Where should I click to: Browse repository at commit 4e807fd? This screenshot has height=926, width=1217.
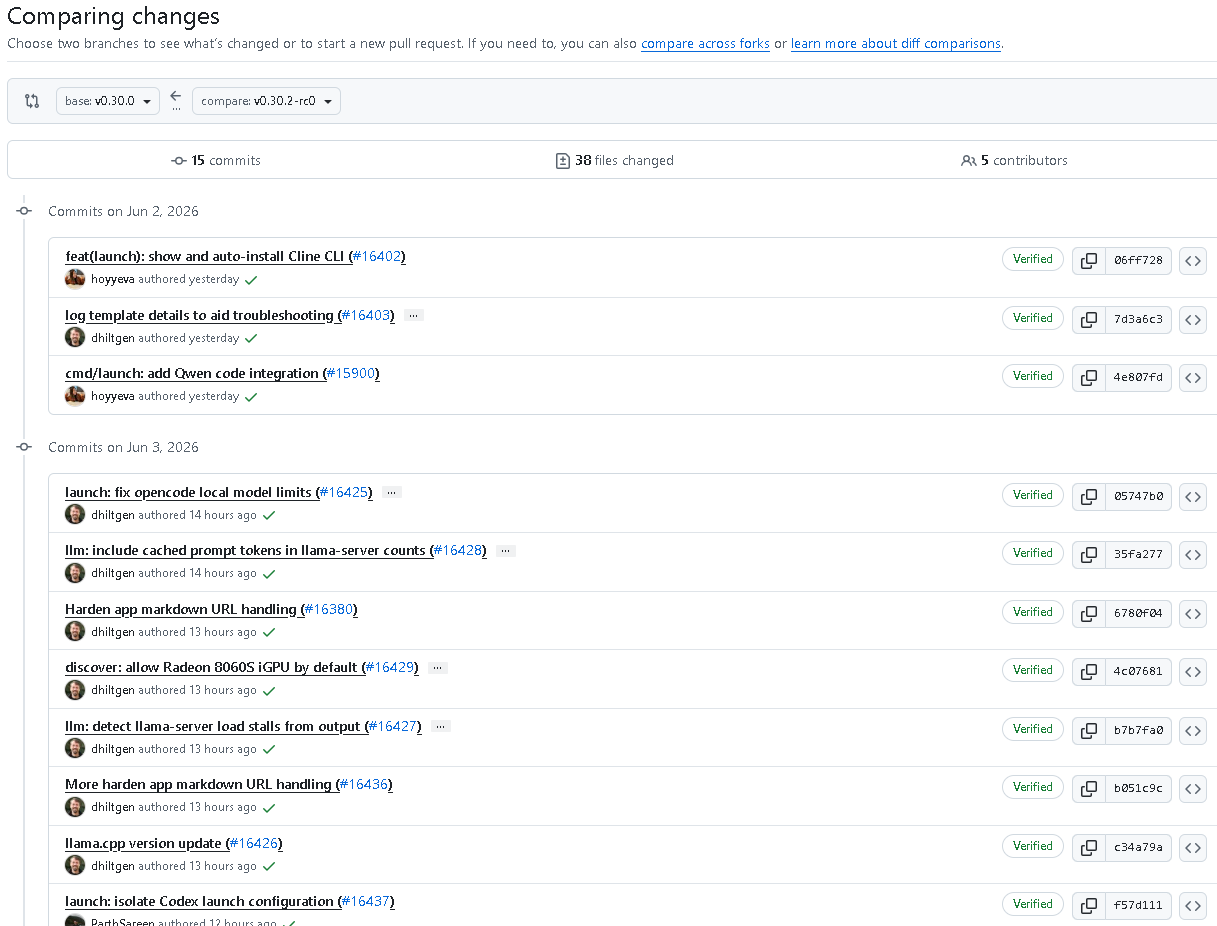coord(1193,377)
